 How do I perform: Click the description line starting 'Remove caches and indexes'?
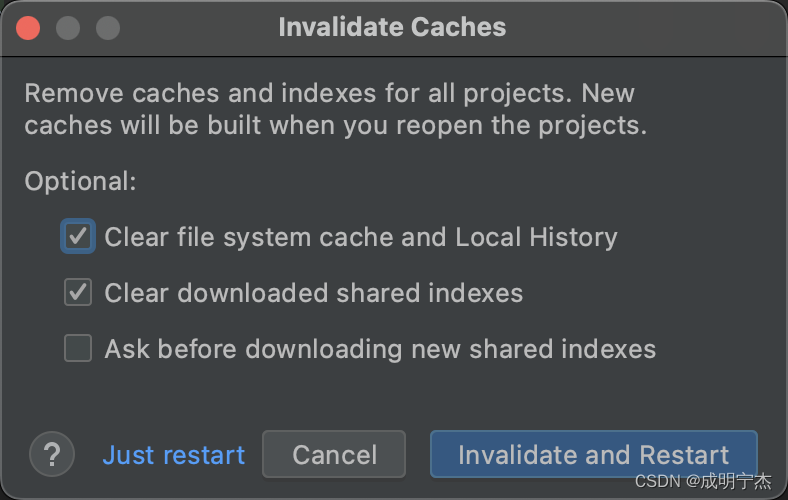click(330, 93)
